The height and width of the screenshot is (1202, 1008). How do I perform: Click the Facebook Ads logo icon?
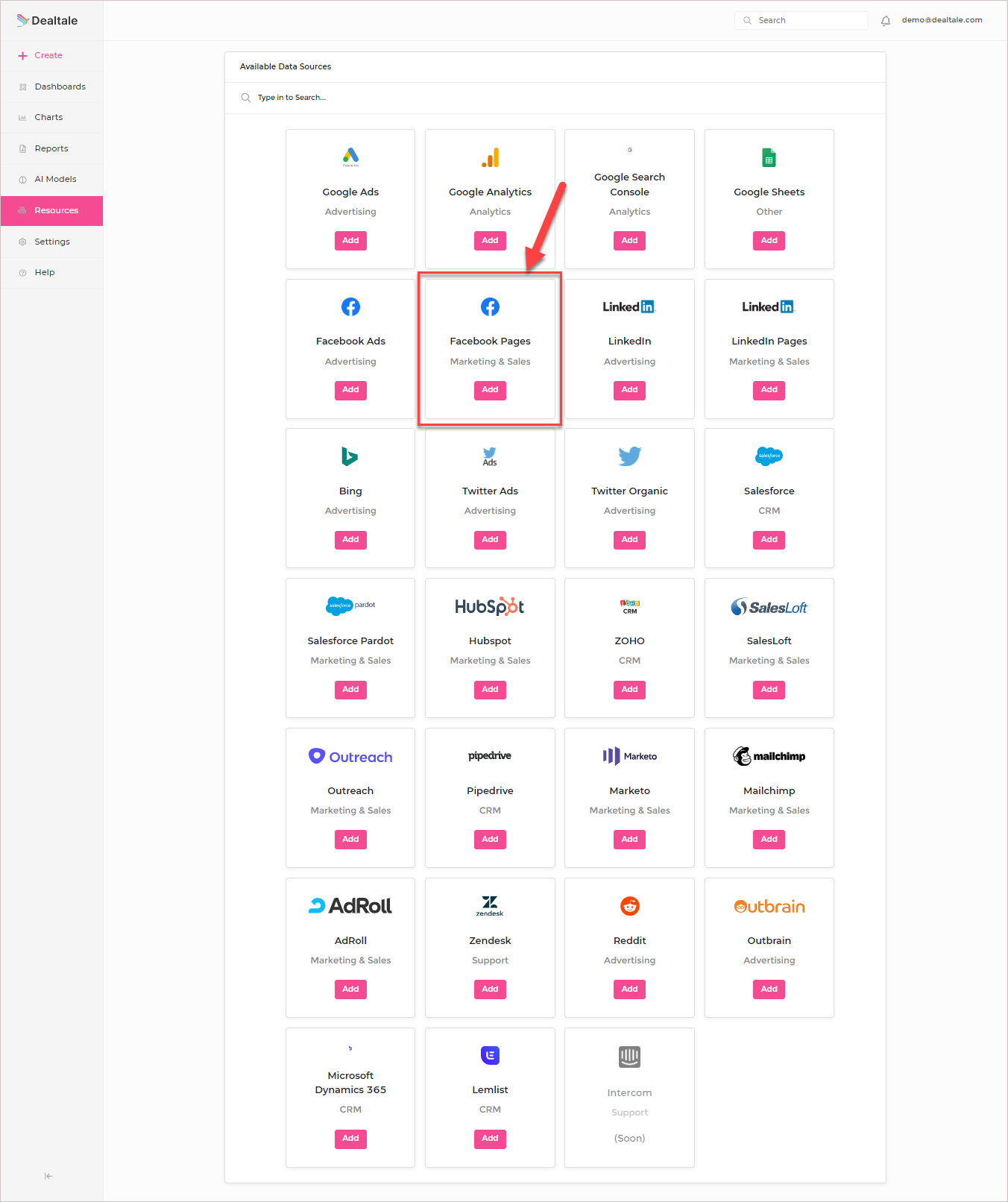point(350,306)
